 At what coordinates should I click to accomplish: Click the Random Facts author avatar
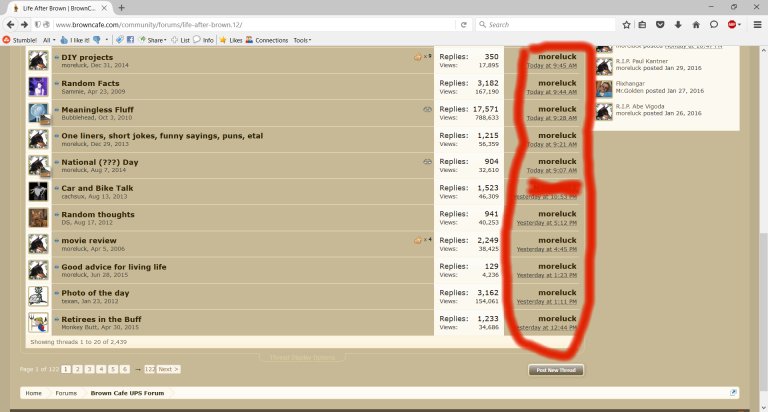click(38, 87)
